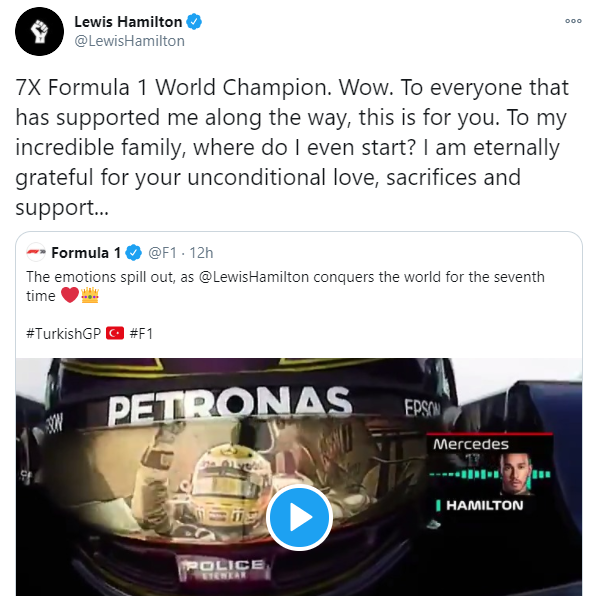The width and height of the screenshot is (590, 596).
Task: Click the crown emoji after the heart
Action: (90, 295)
